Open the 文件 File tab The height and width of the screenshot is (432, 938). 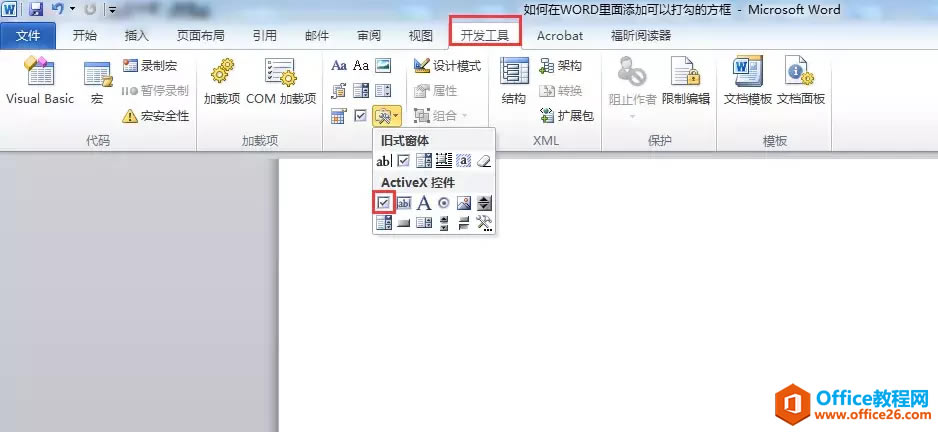pyautogui.click(x=28, y=36)
